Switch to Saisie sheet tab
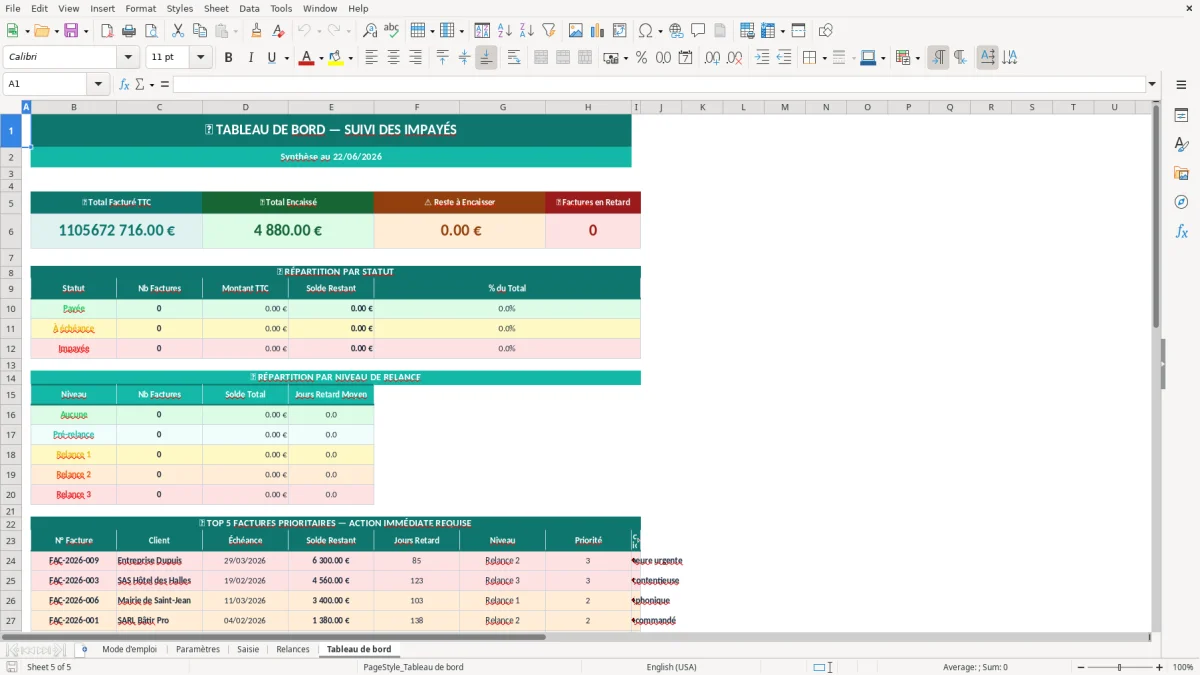The height and width of the screenshot is (675, 1200). click(248, 649)
